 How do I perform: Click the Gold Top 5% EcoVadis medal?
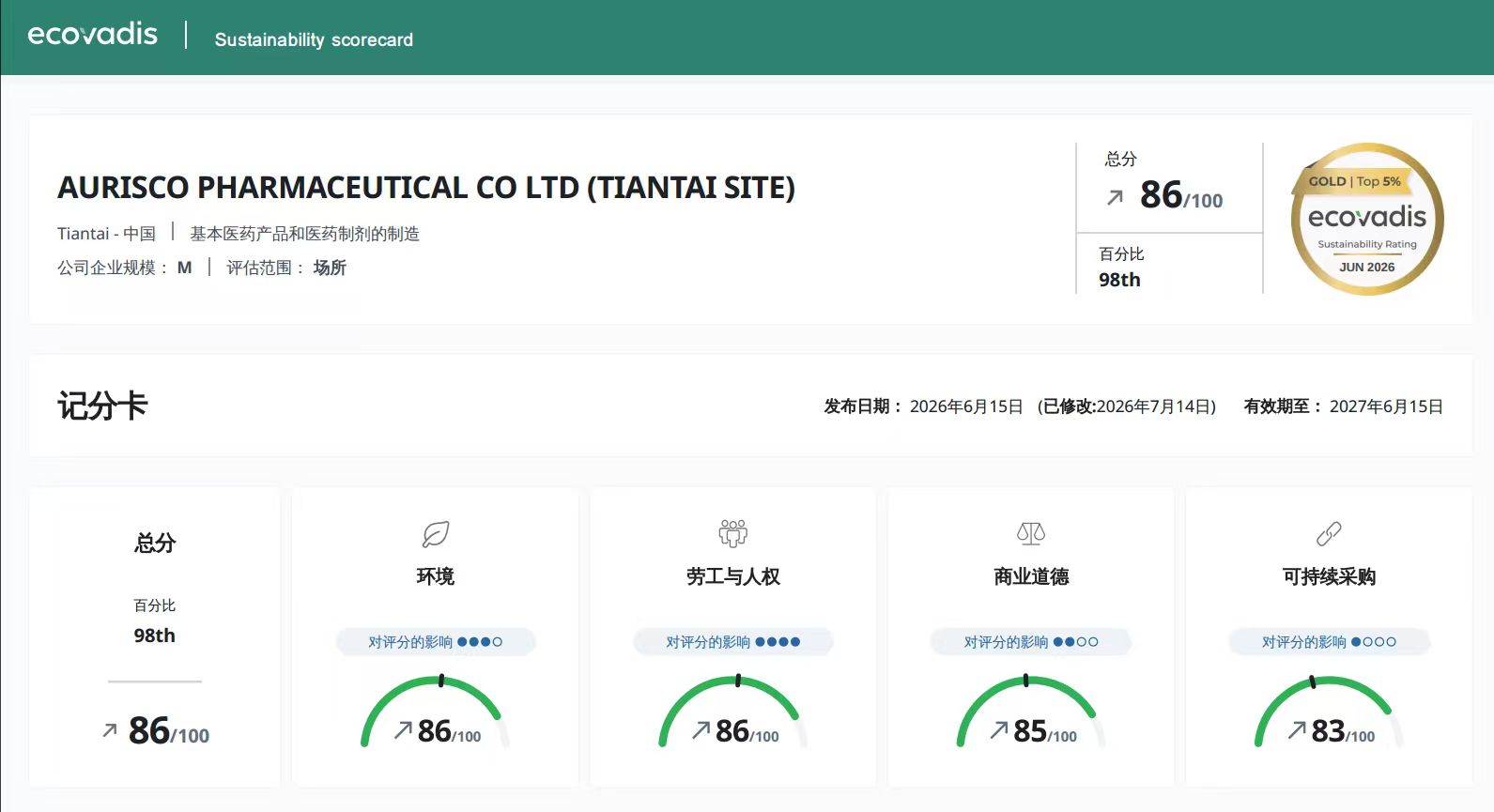(1367, 219)
